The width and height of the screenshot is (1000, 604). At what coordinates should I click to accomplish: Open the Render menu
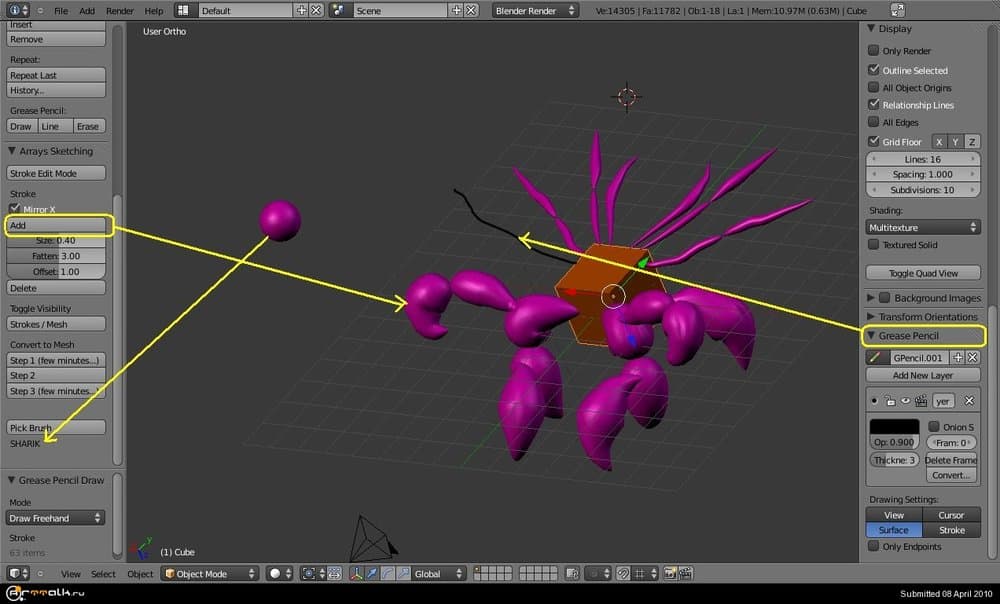coord(119,11)
